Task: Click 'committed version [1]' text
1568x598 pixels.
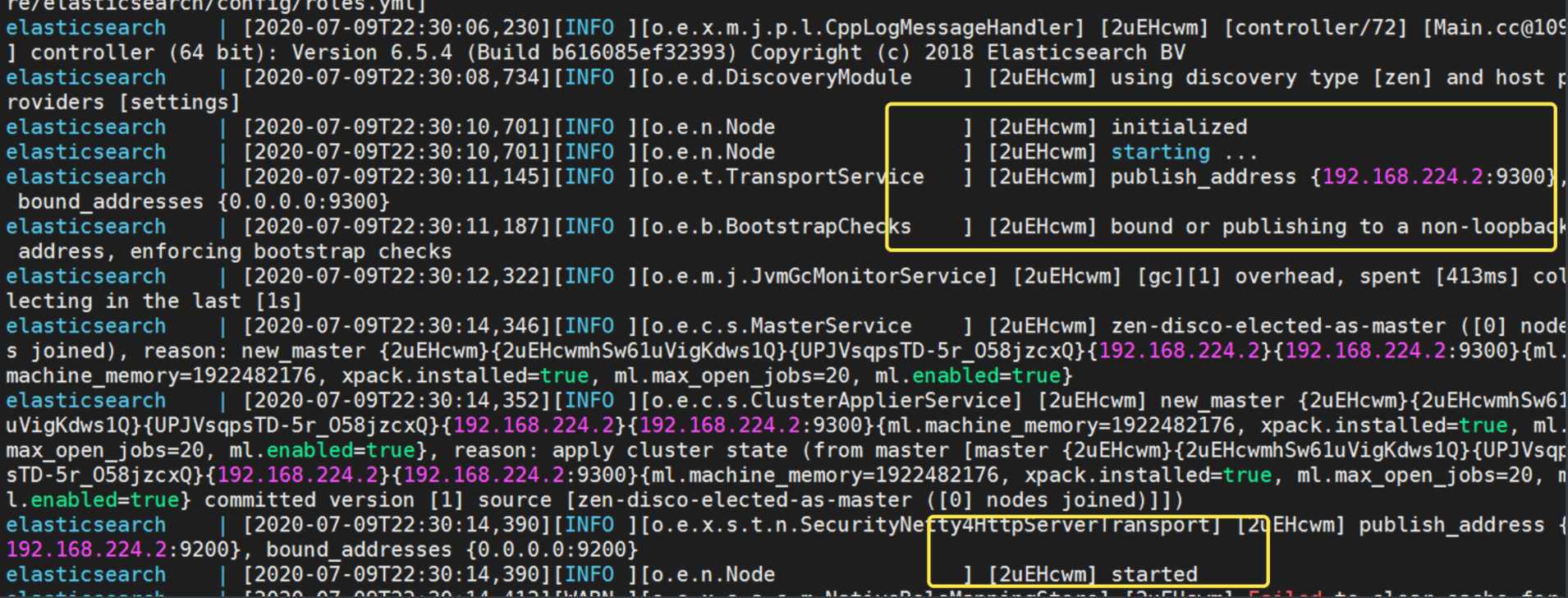Action: tap(334, 500)
